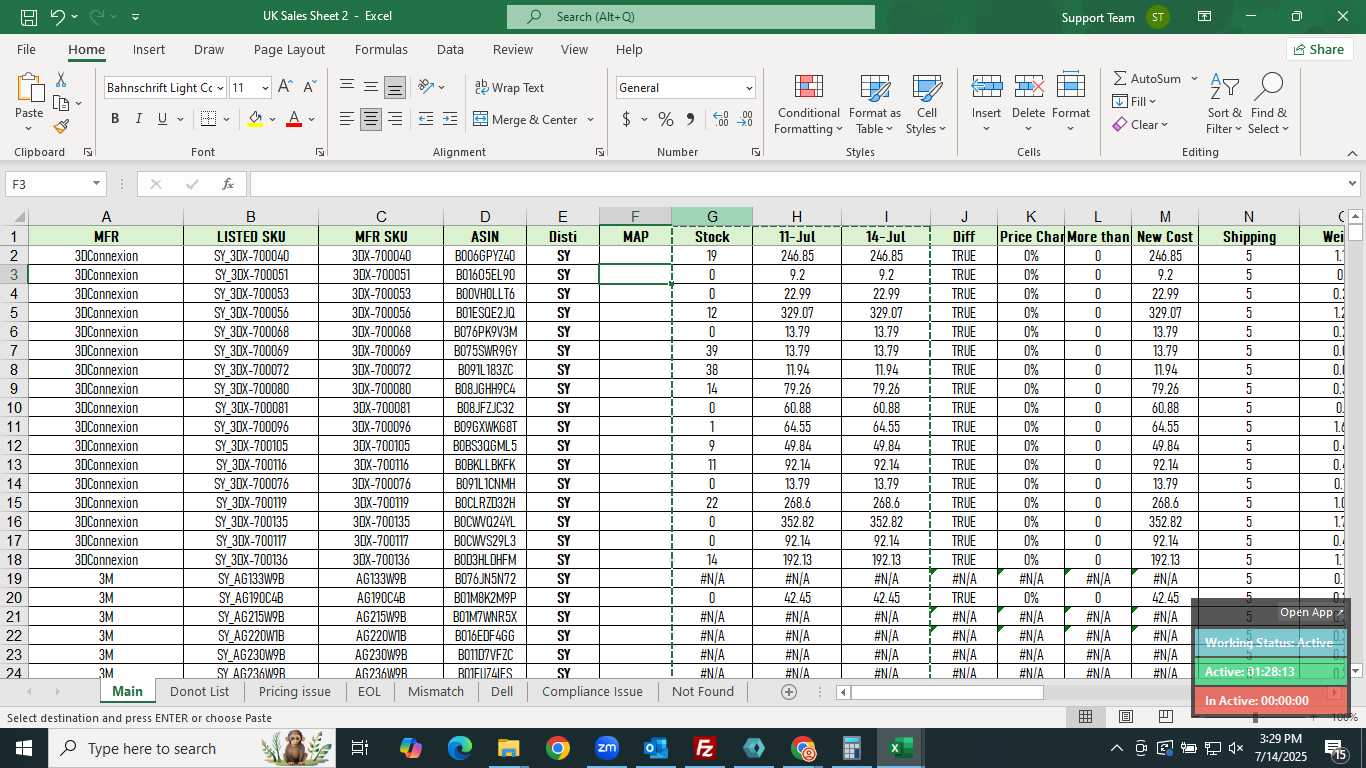Increase font size with large A icon

pos(285,87)
